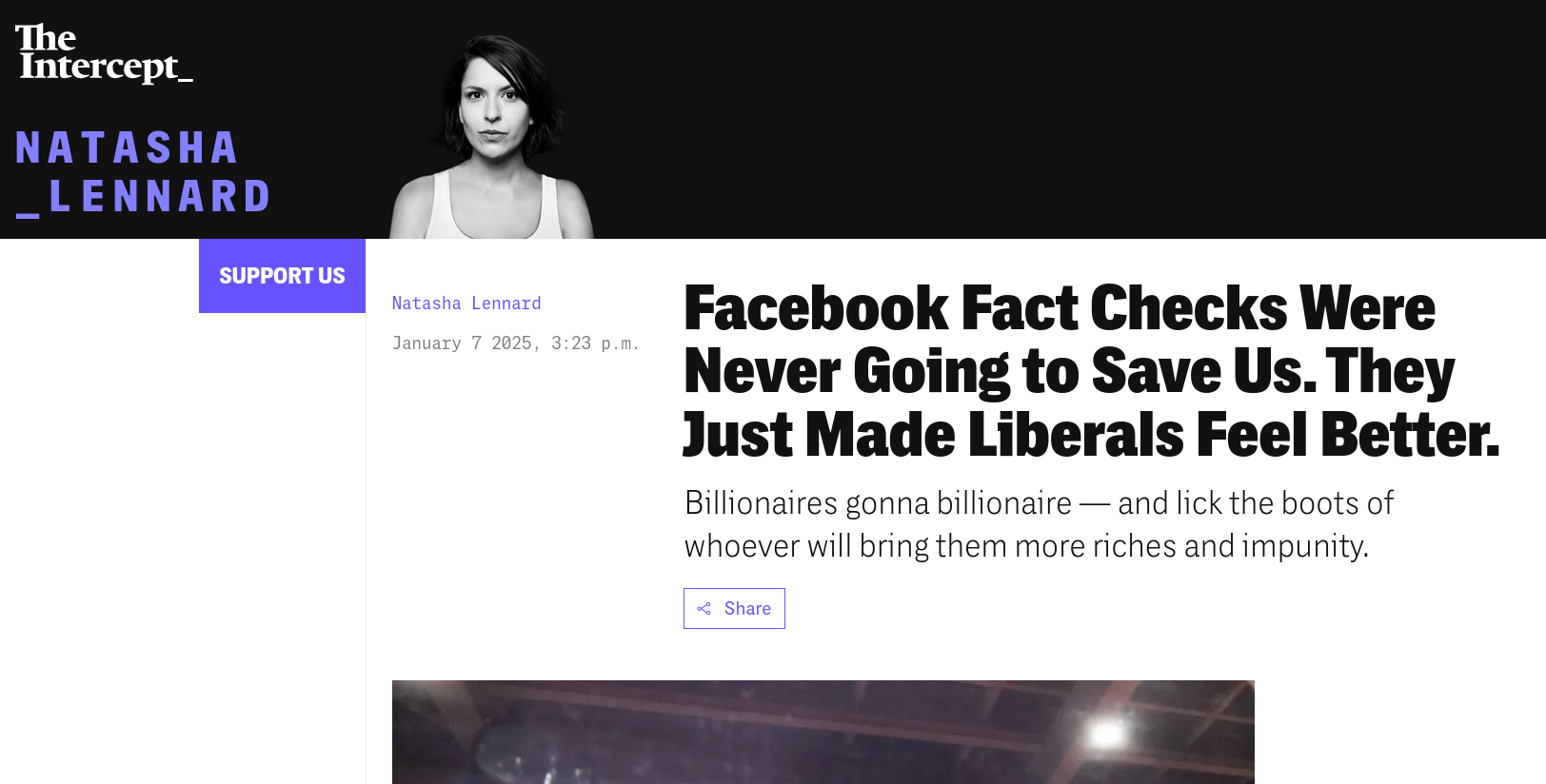Click the word 'The' in site logo
The image size is (1546, 784).
[x=46, y=38]
